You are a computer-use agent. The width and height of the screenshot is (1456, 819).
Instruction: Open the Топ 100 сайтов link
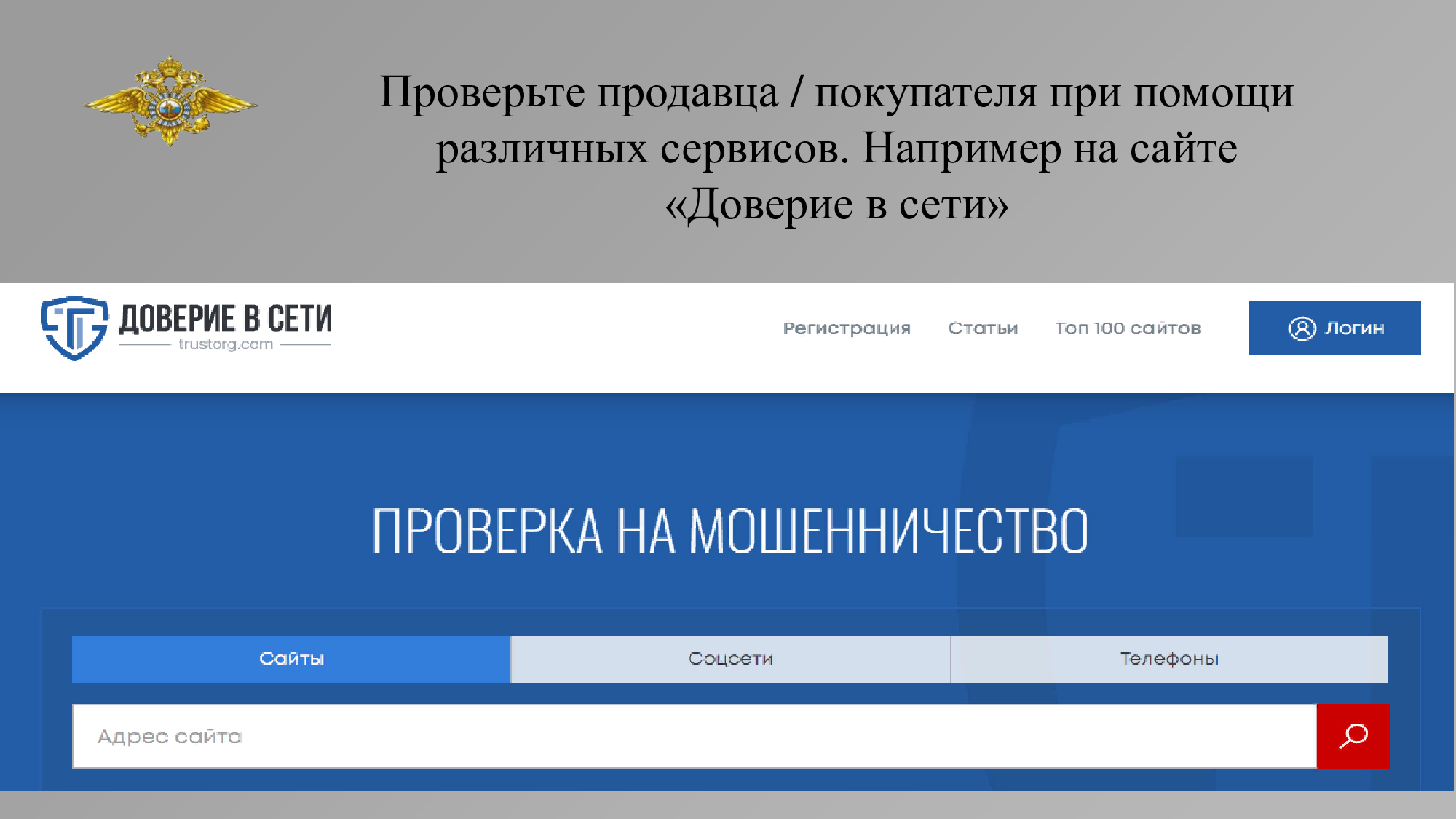click(x=1128, y=328)
